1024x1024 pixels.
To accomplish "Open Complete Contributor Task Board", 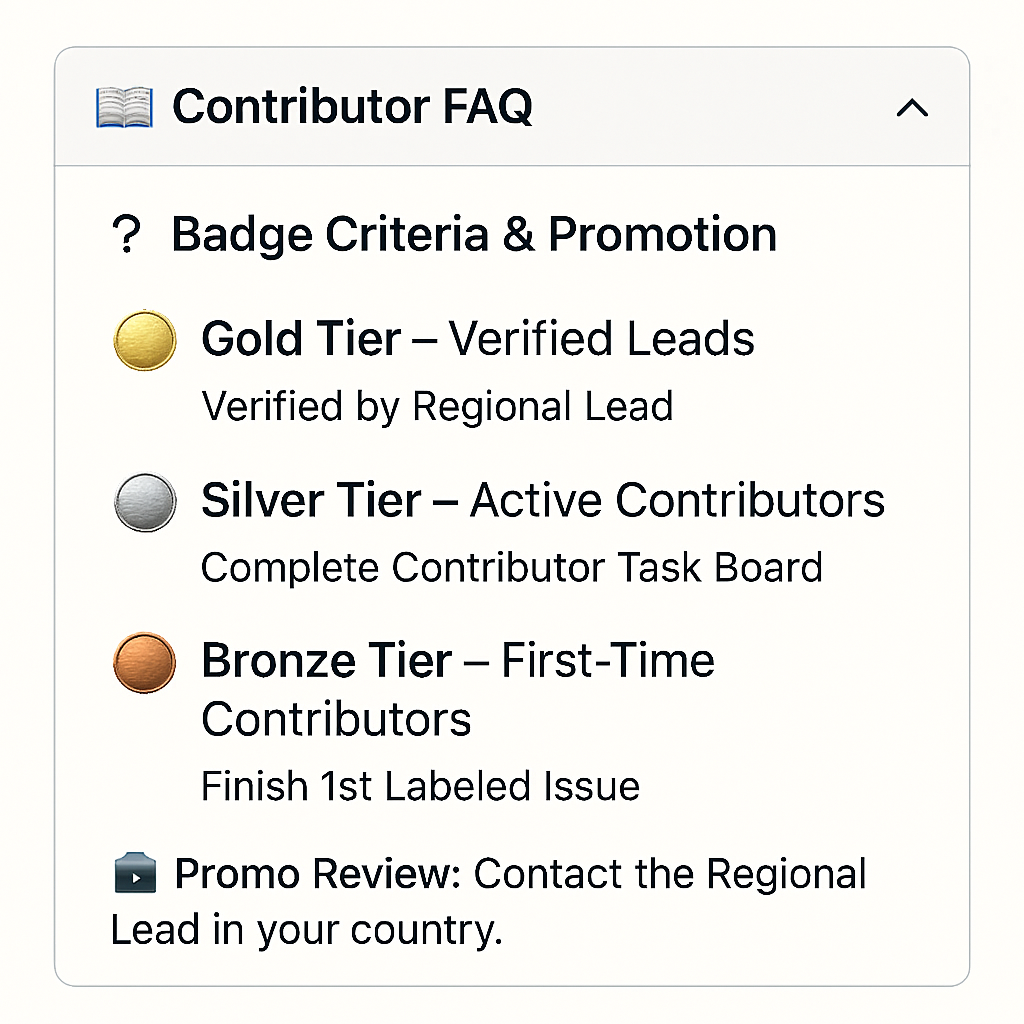I will (511, 568).
